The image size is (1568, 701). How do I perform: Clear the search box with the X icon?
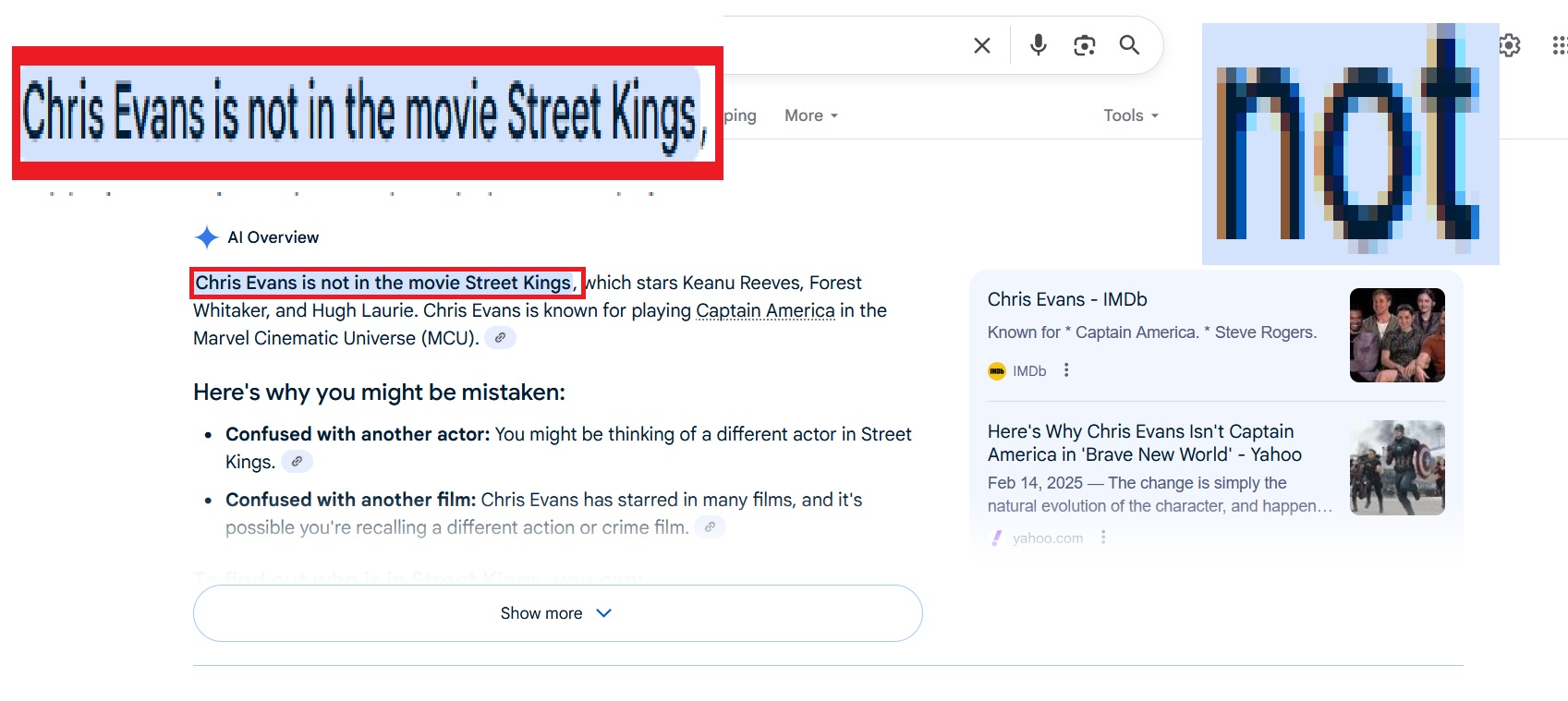982,45
